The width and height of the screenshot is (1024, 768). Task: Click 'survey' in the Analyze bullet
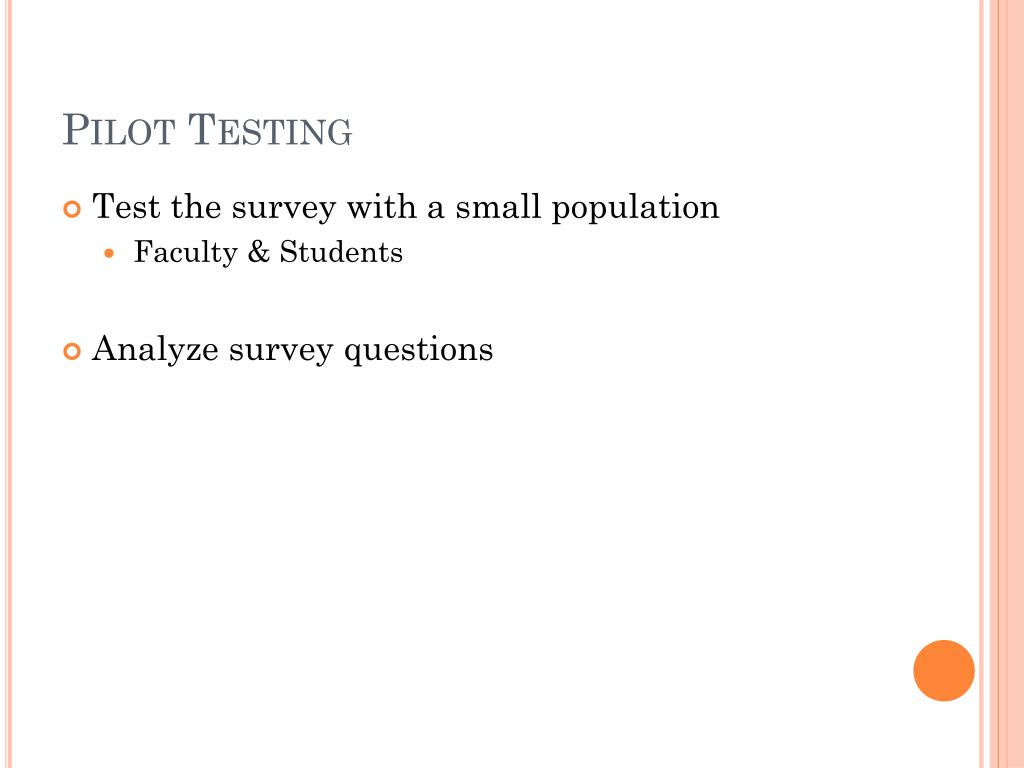coord(281,351)
